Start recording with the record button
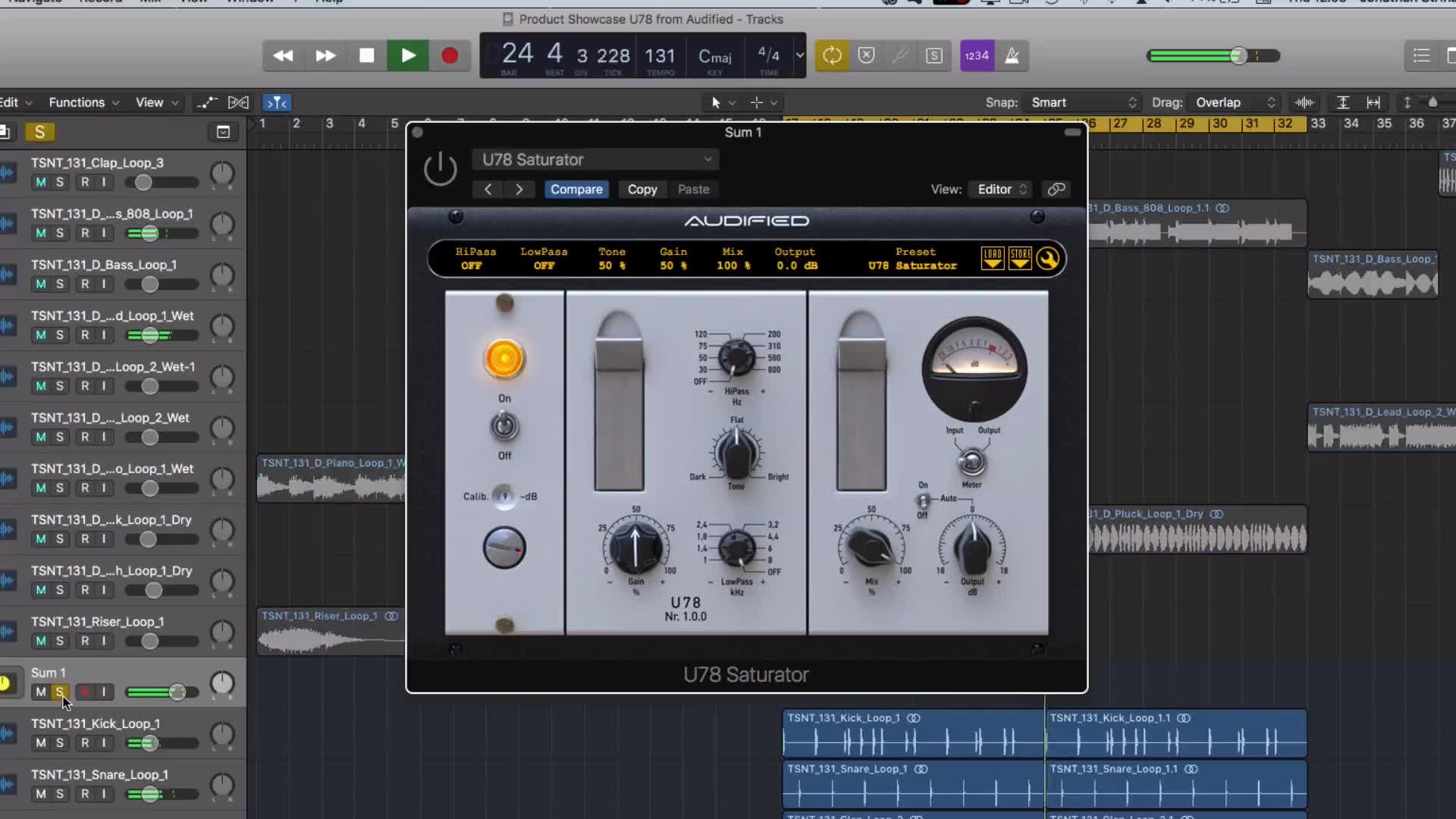Screen dimensions: 1456x819 450,55
